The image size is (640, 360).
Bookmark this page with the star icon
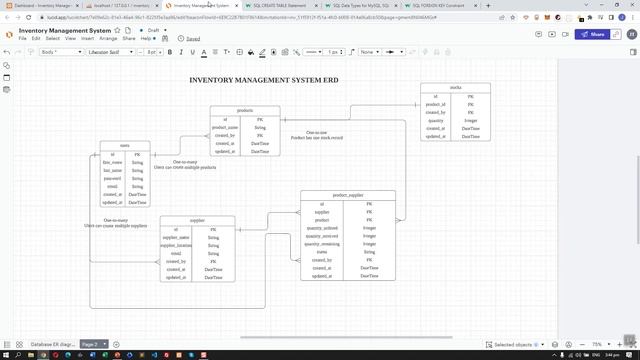(513, 18)
